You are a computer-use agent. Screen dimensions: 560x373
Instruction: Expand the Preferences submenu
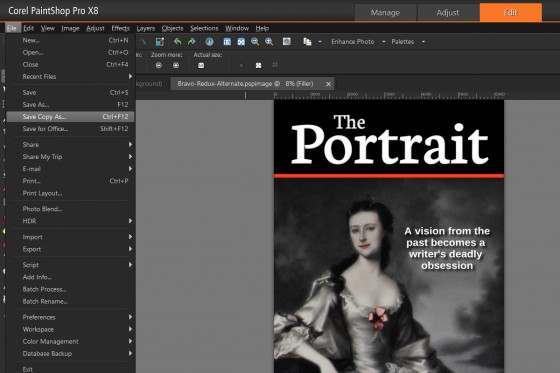[71, 317]
